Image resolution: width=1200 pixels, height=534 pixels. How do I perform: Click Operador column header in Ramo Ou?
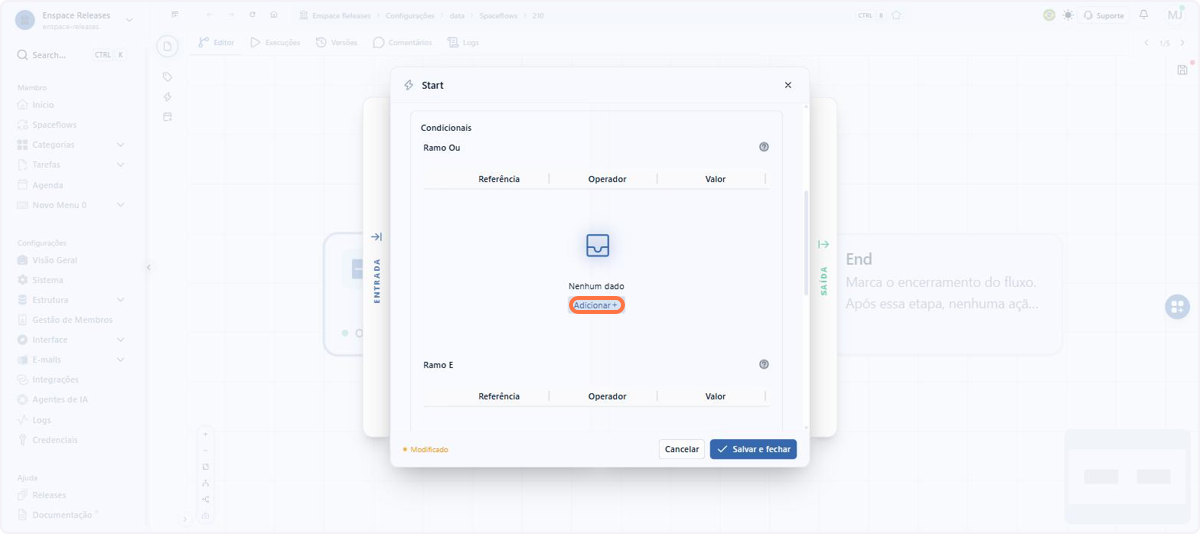click(607, 179)
